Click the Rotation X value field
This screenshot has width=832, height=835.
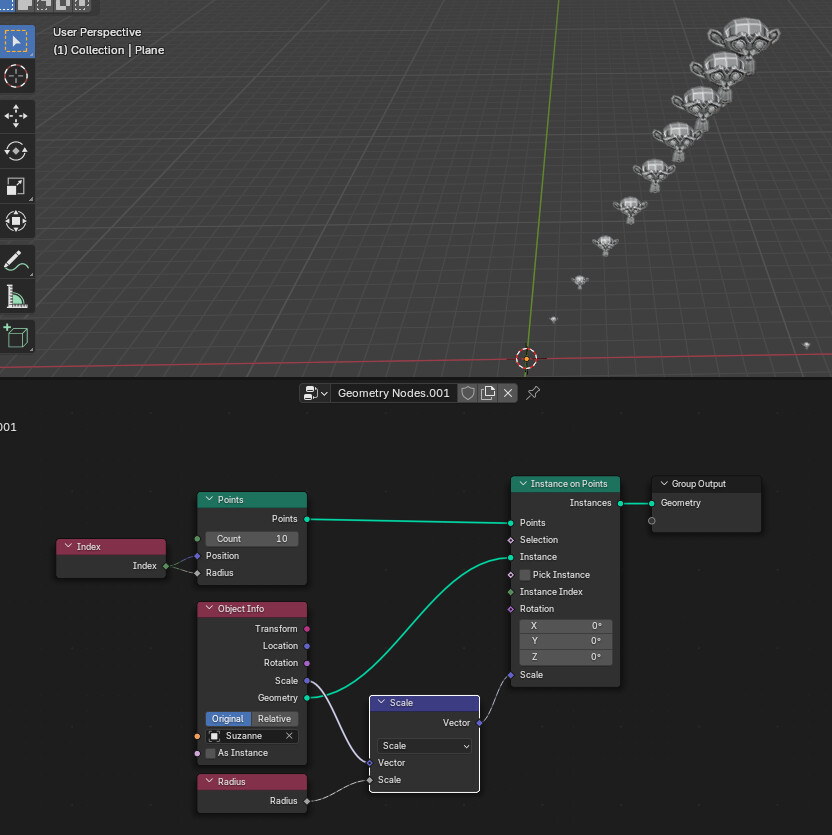(x=566, y=626)
